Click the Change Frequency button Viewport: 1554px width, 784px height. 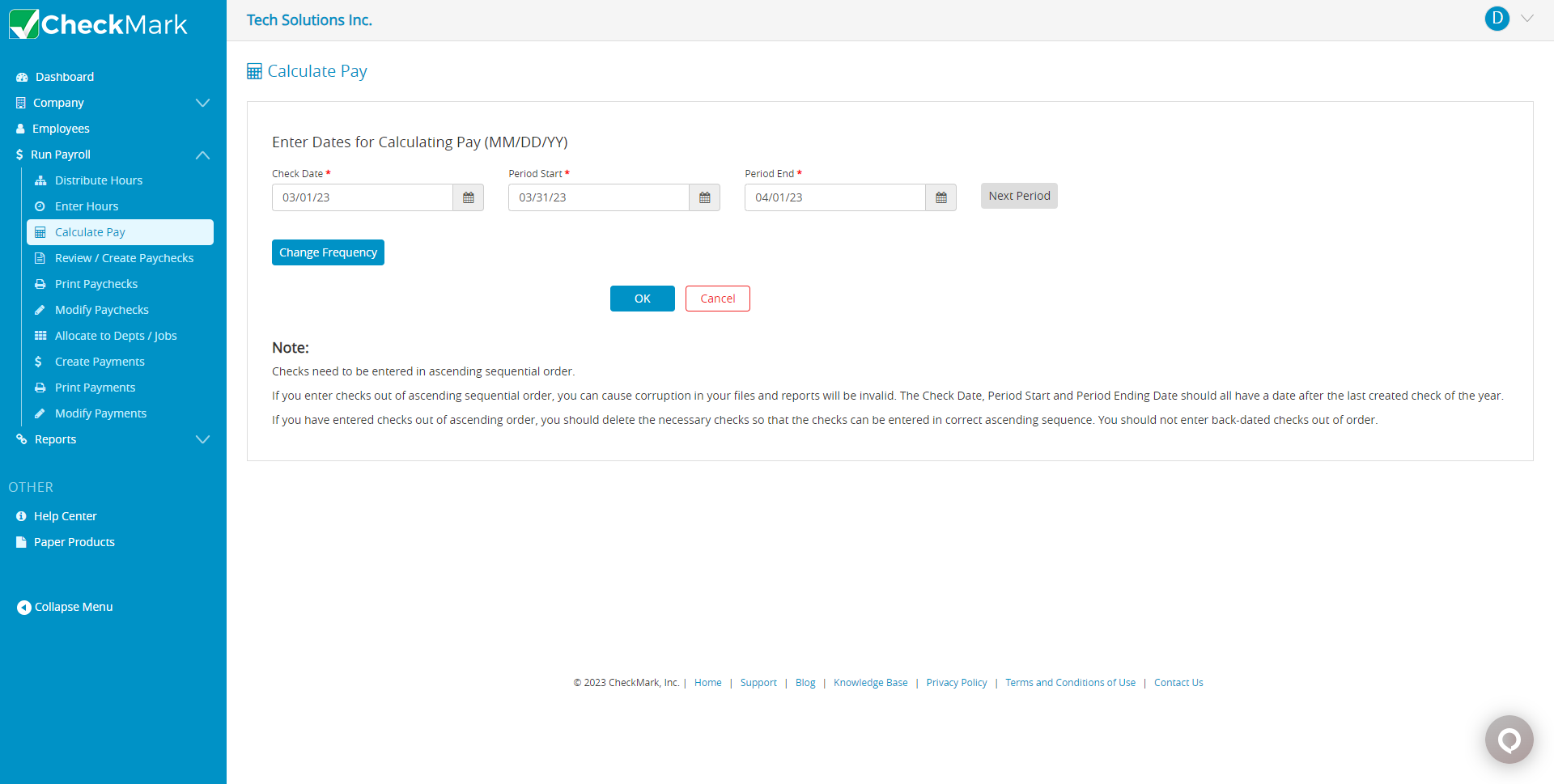(x=328, y=252)
